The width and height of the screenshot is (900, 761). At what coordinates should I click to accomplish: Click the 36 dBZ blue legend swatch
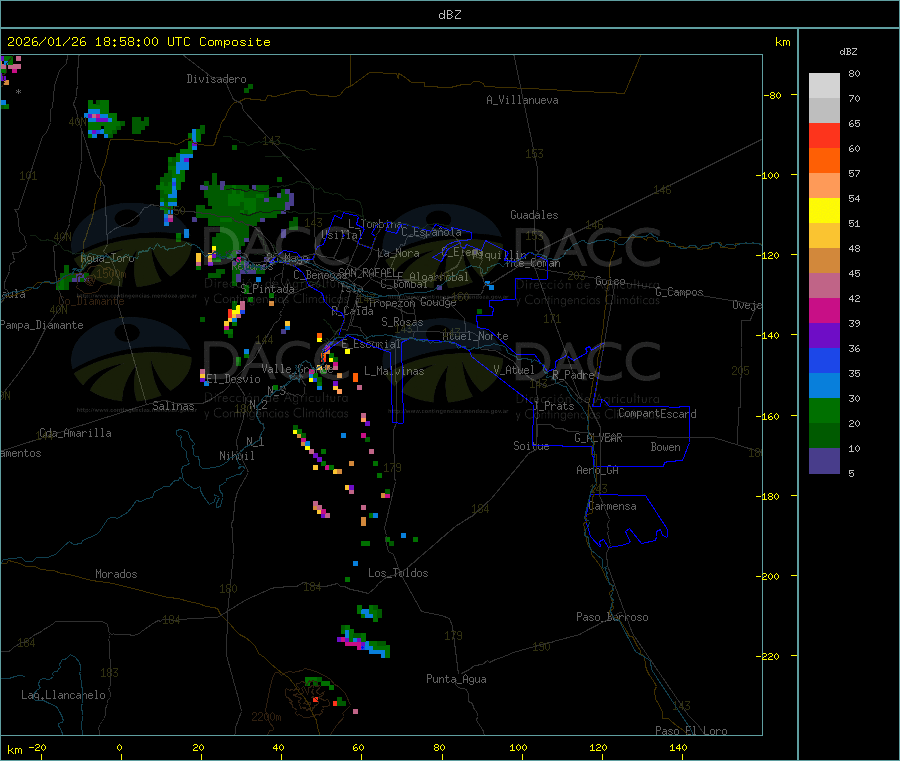[x=824, y=360]
